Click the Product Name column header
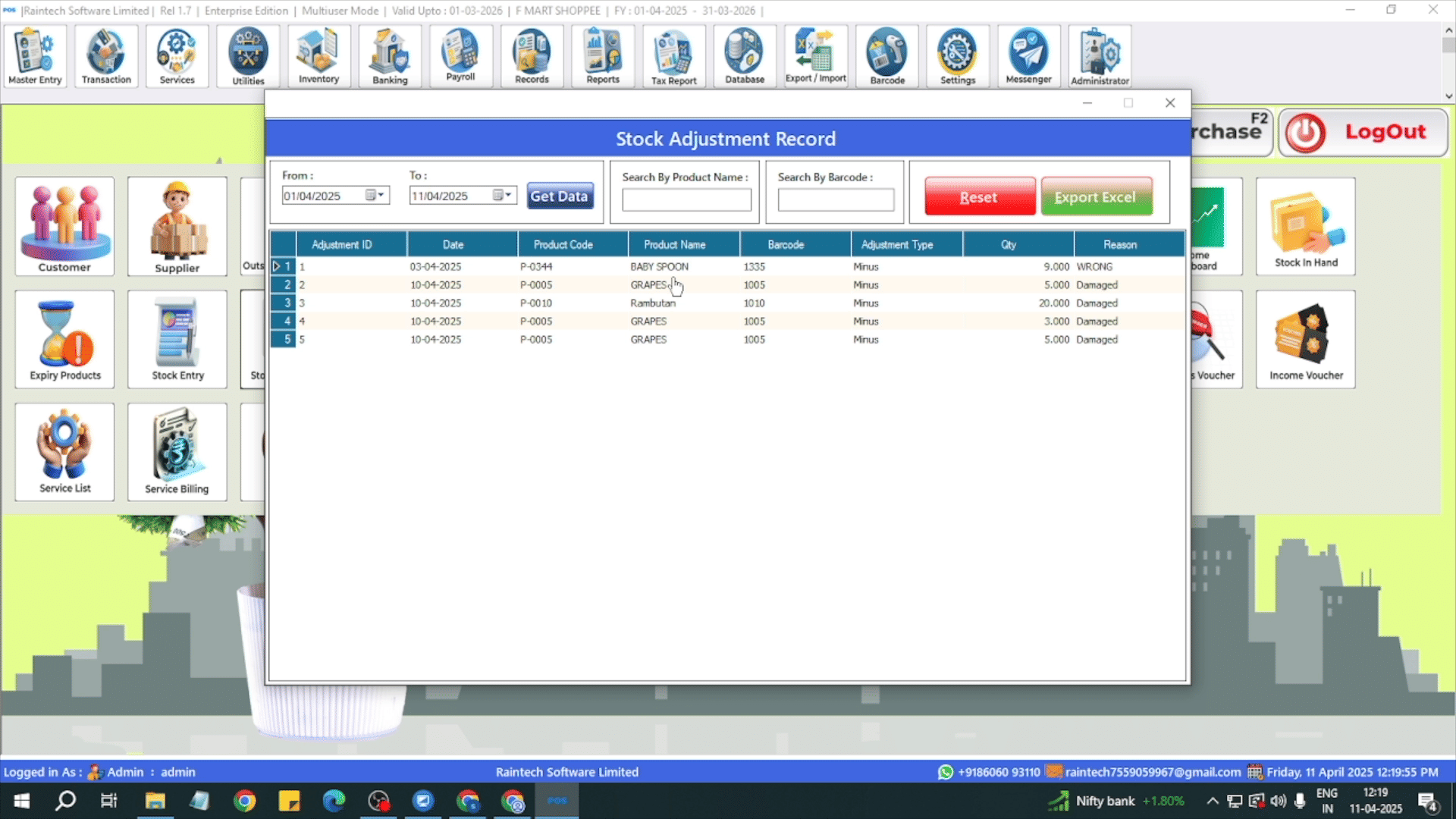Image resolution: width=1456 pixels, height=819 pixels. tap(674, 245)
